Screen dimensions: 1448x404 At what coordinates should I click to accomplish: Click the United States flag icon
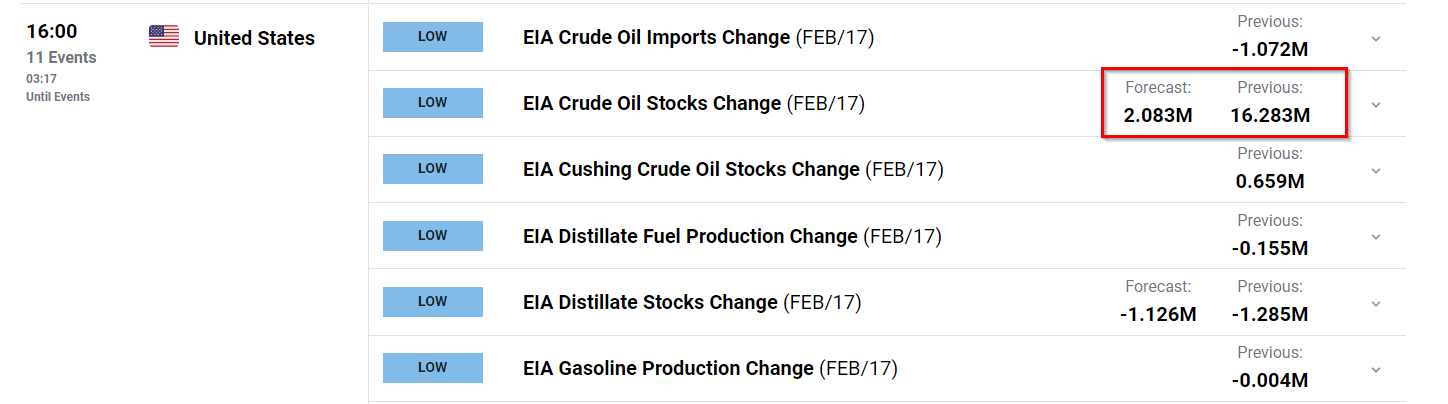pyautogui.click(x=164, y=37)
